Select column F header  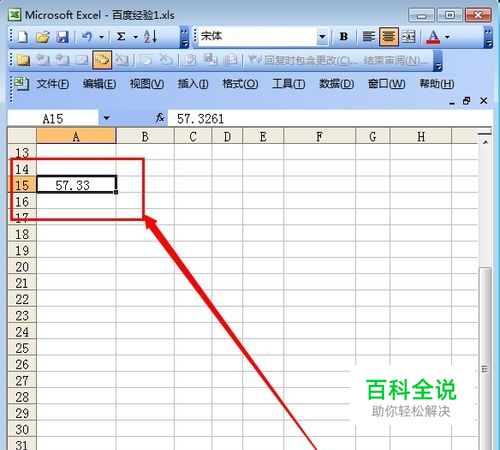coord(319,136)
